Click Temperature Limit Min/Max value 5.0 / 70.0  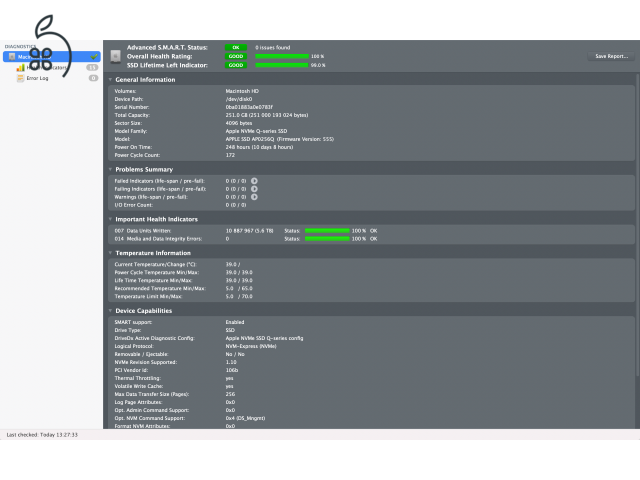pyautogui.click(x=239, y=296)
